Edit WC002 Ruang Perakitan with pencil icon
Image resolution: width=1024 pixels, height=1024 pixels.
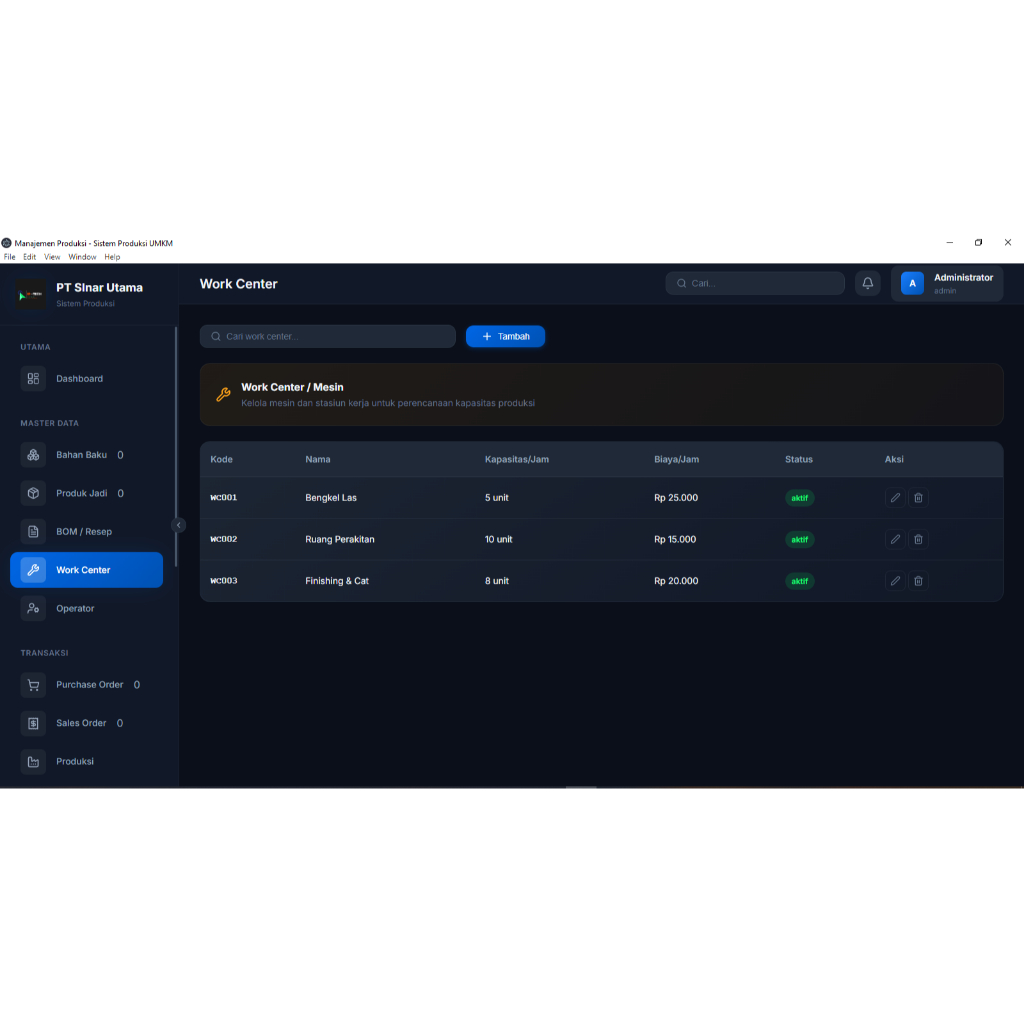coord(895,539)
